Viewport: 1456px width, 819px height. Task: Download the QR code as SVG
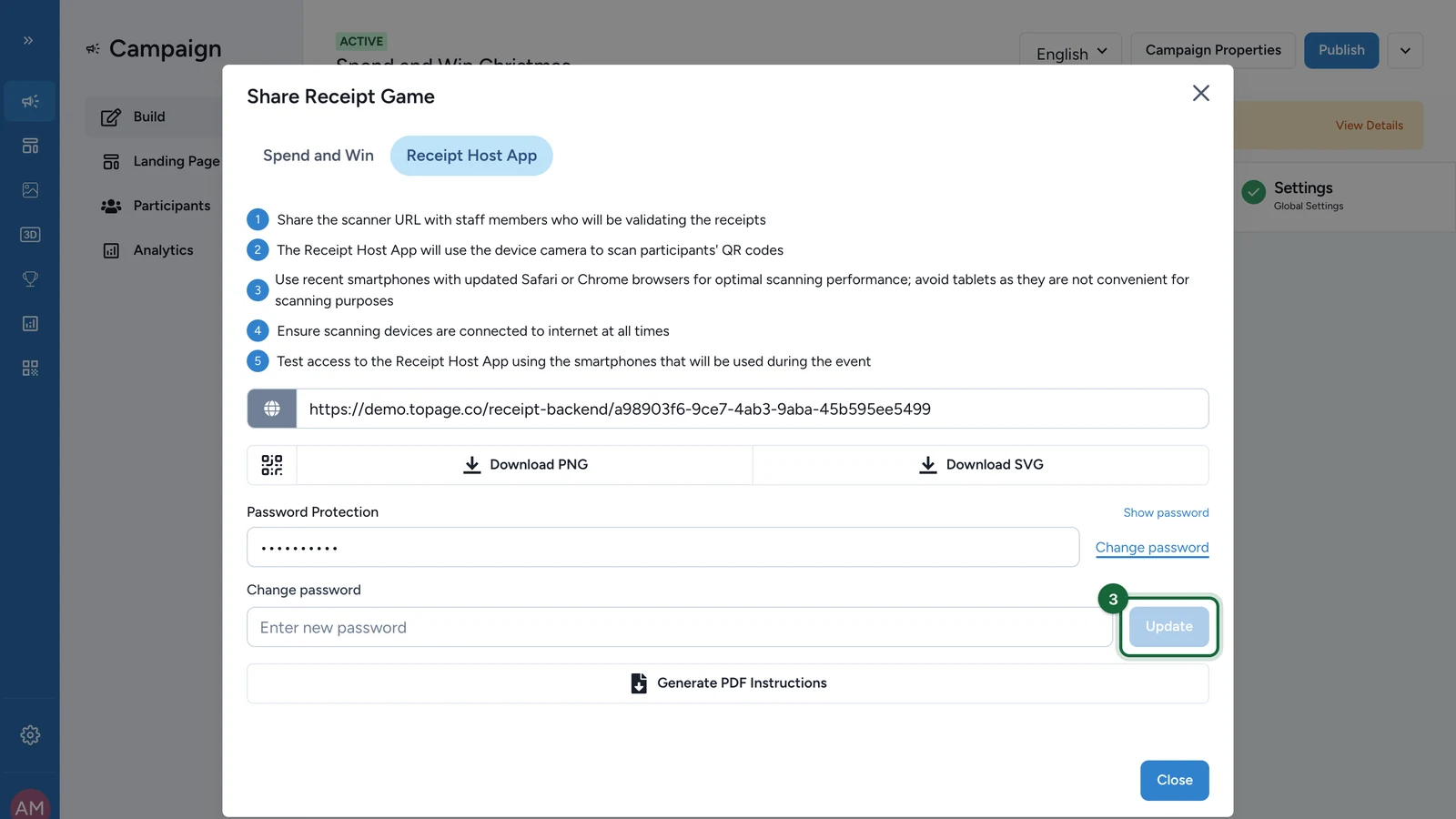click(981, 465)
